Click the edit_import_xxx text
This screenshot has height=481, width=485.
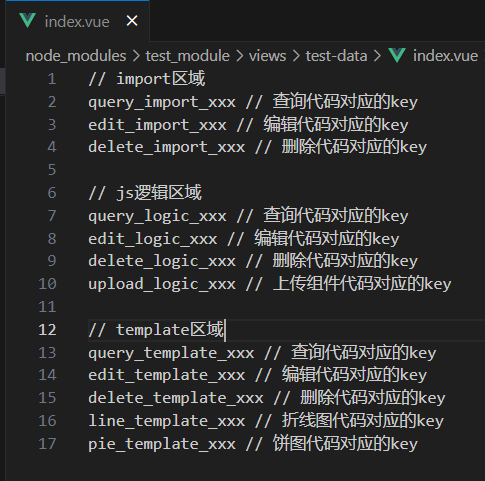pyautogui.click(x=157, y=125)
